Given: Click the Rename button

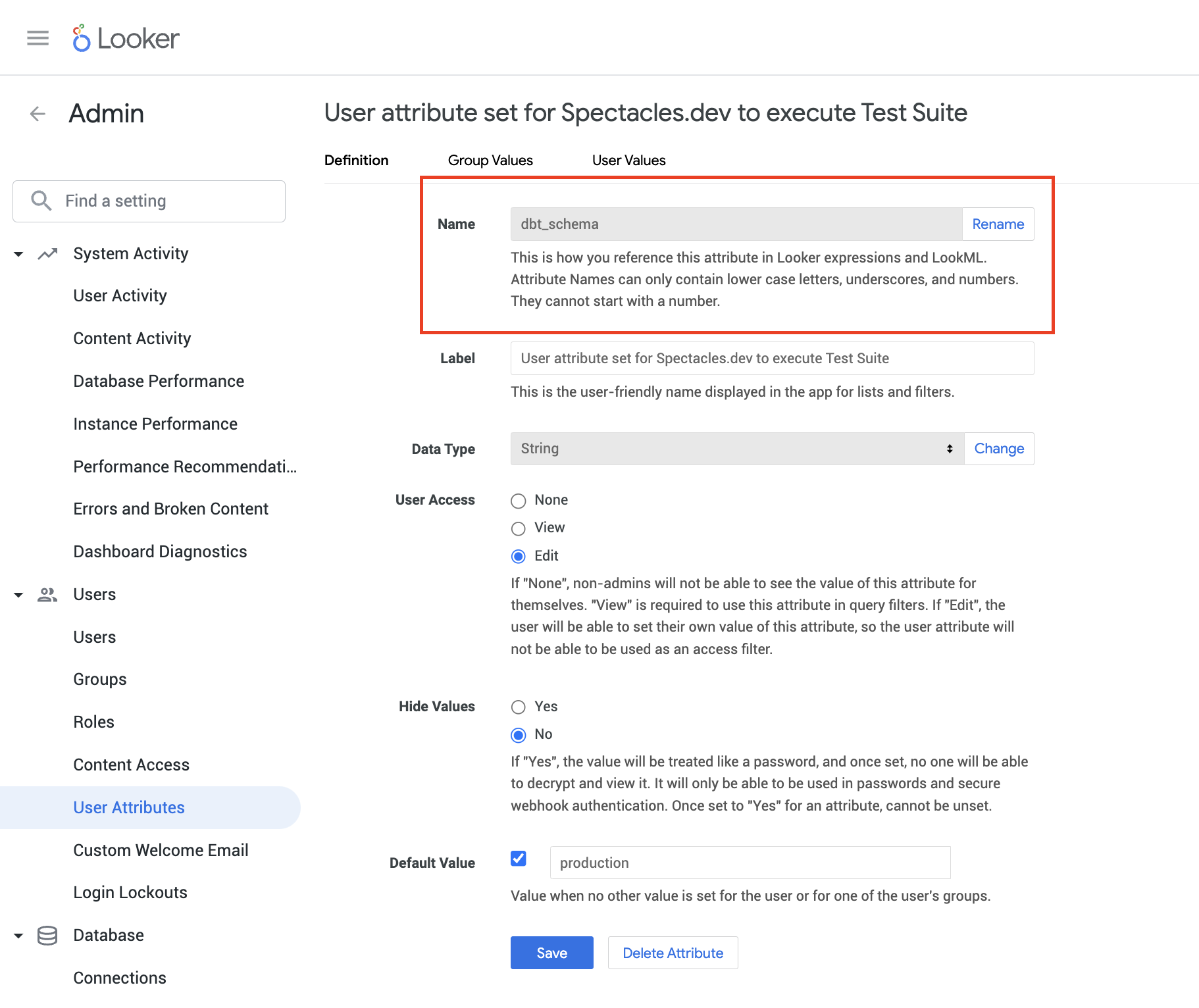Looking at the screenshot, I should click(998, 224).
